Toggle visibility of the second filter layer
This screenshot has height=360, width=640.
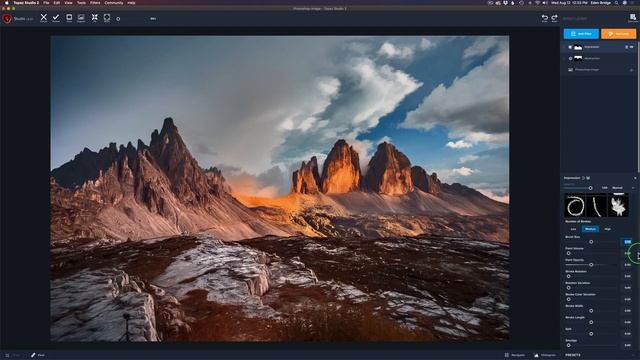(570, 58)
